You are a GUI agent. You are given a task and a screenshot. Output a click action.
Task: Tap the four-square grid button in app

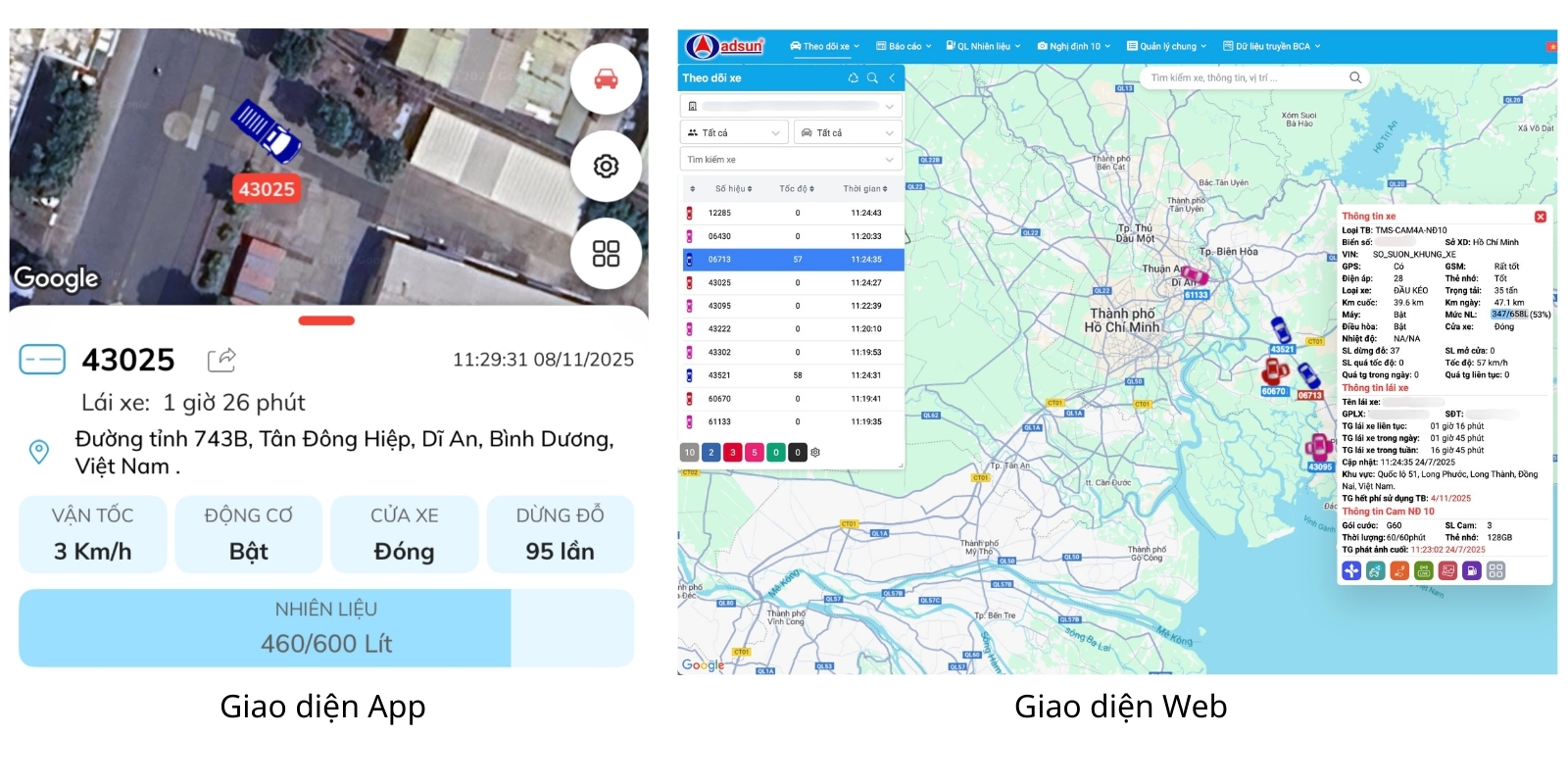coord(606,253)
